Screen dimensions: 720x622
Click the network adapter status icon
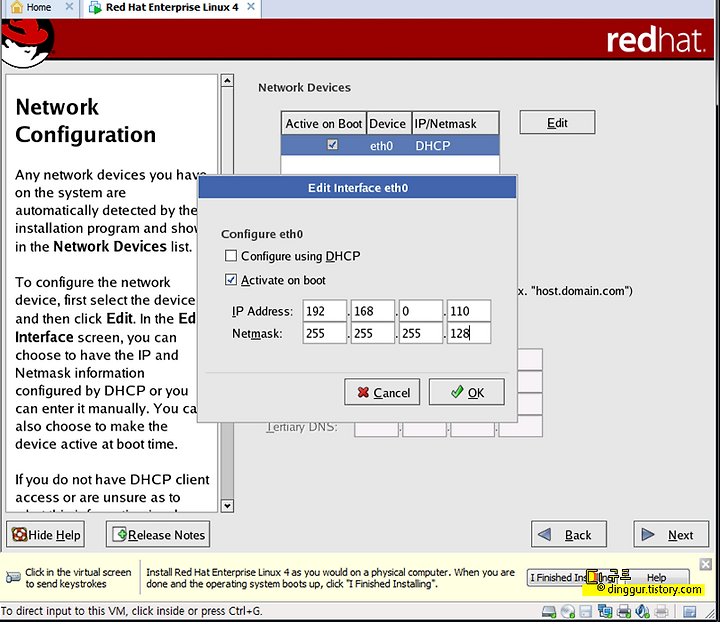(x=605, y=611)
